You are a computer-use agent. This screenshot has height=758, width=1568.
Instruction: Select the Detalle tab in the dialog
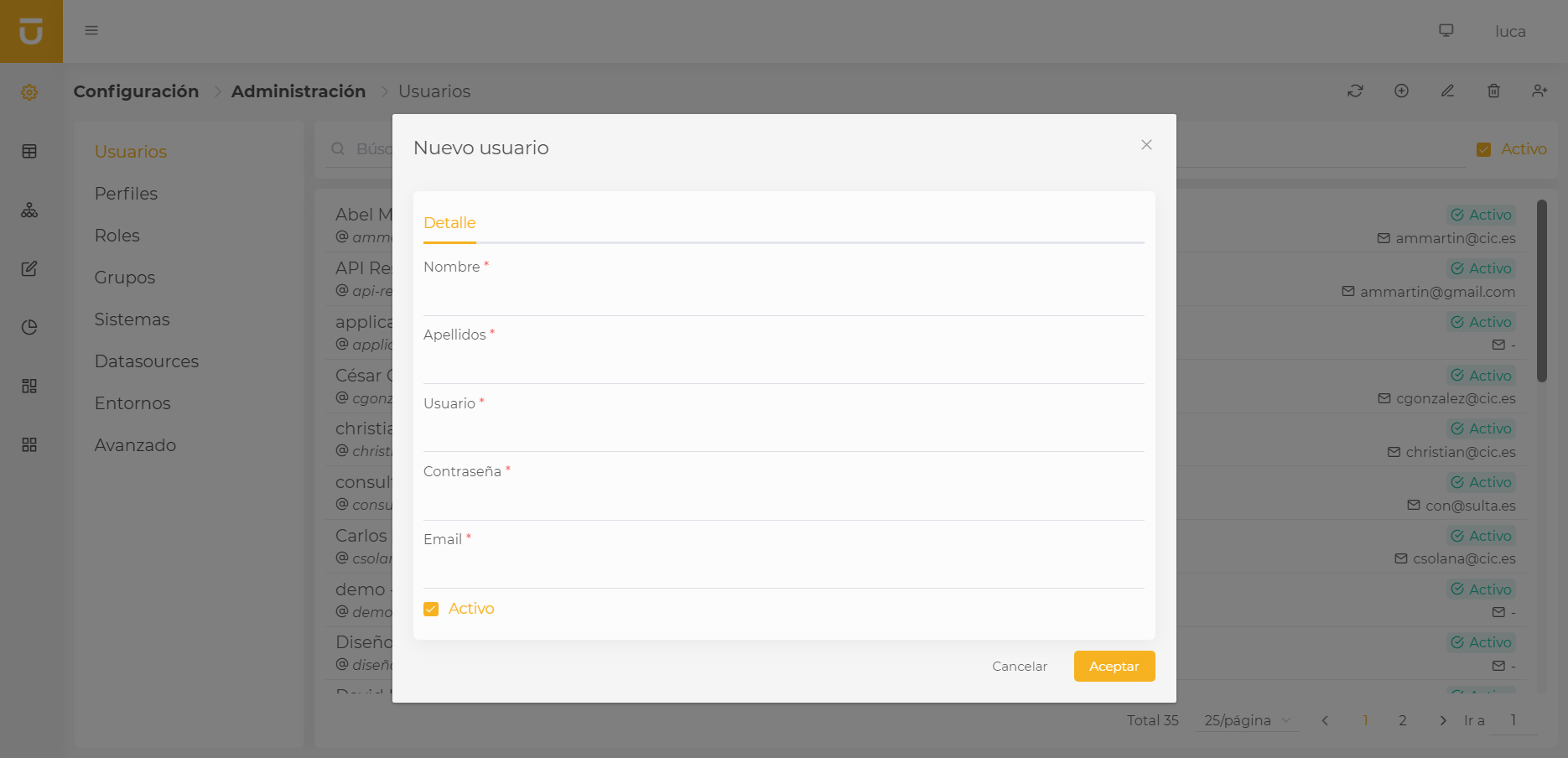[449, 222]
